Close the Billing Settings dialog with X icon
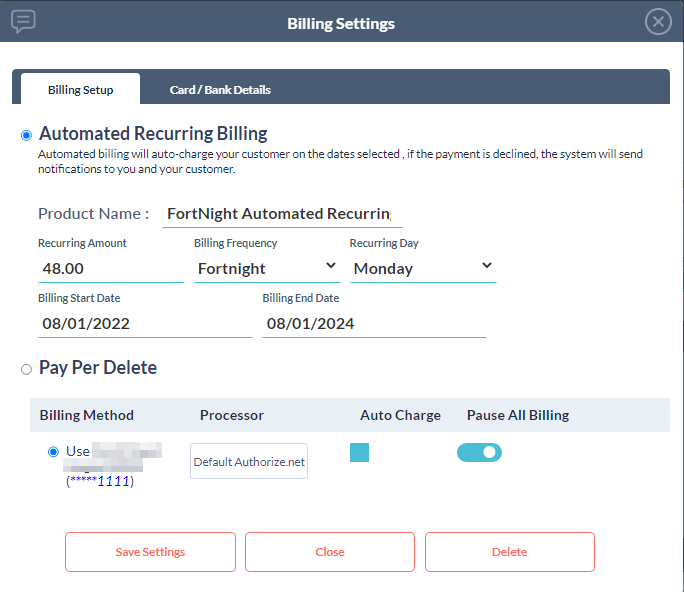Screen dimensions: 684x592 [x=657, y=22]
